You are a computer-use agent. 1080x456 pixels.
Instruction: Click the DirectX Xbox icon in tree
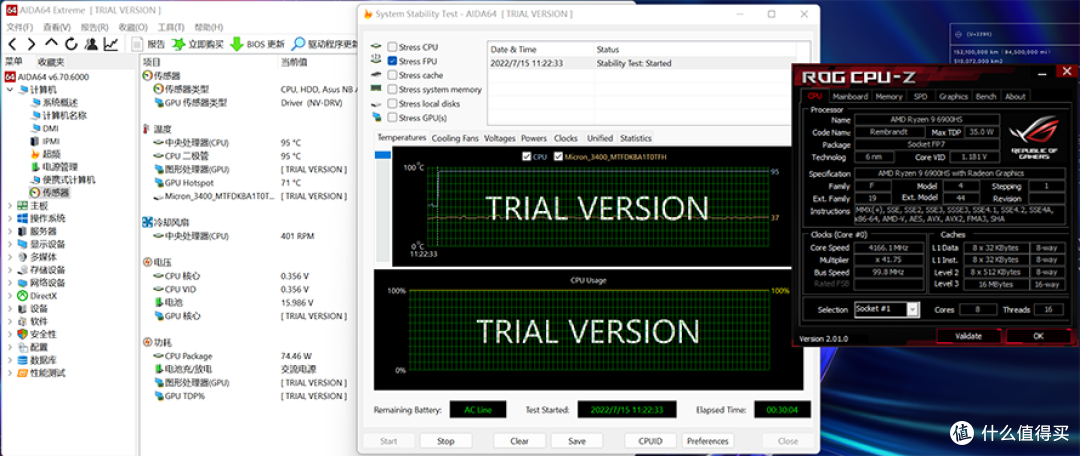23,296
